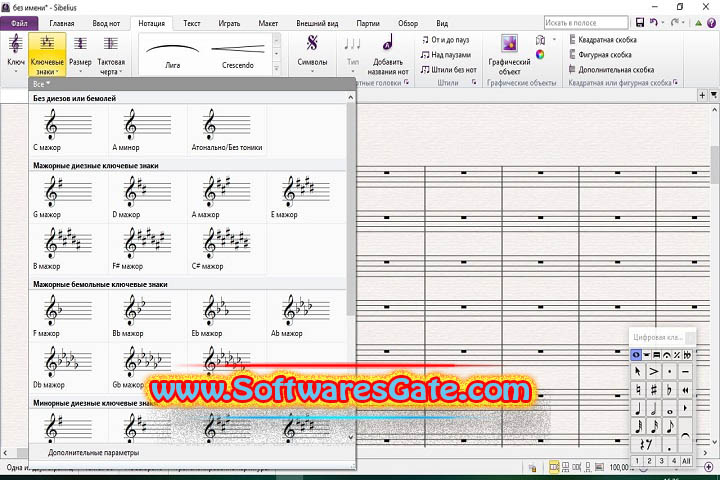
Task: Open the Файл tab
Action: (19, 23)
